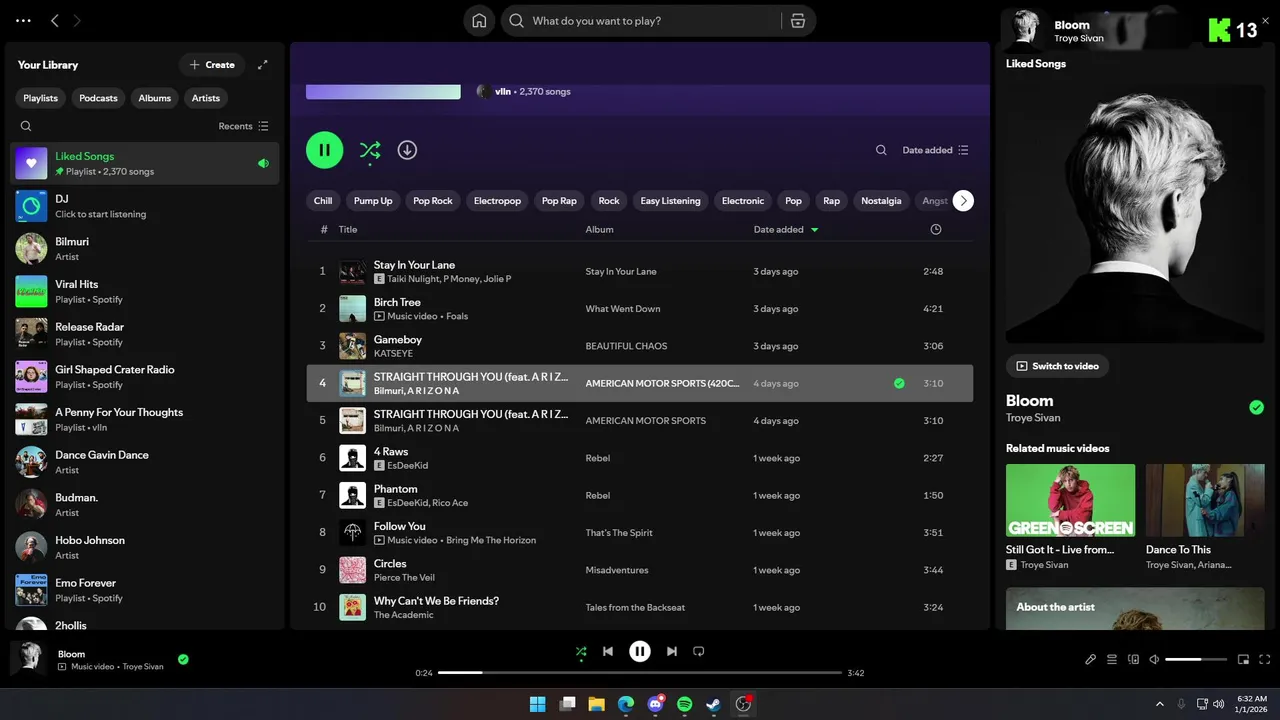Go to the previous track
The width and height of the screenshot is (1280, 720).
coord(608,651)
